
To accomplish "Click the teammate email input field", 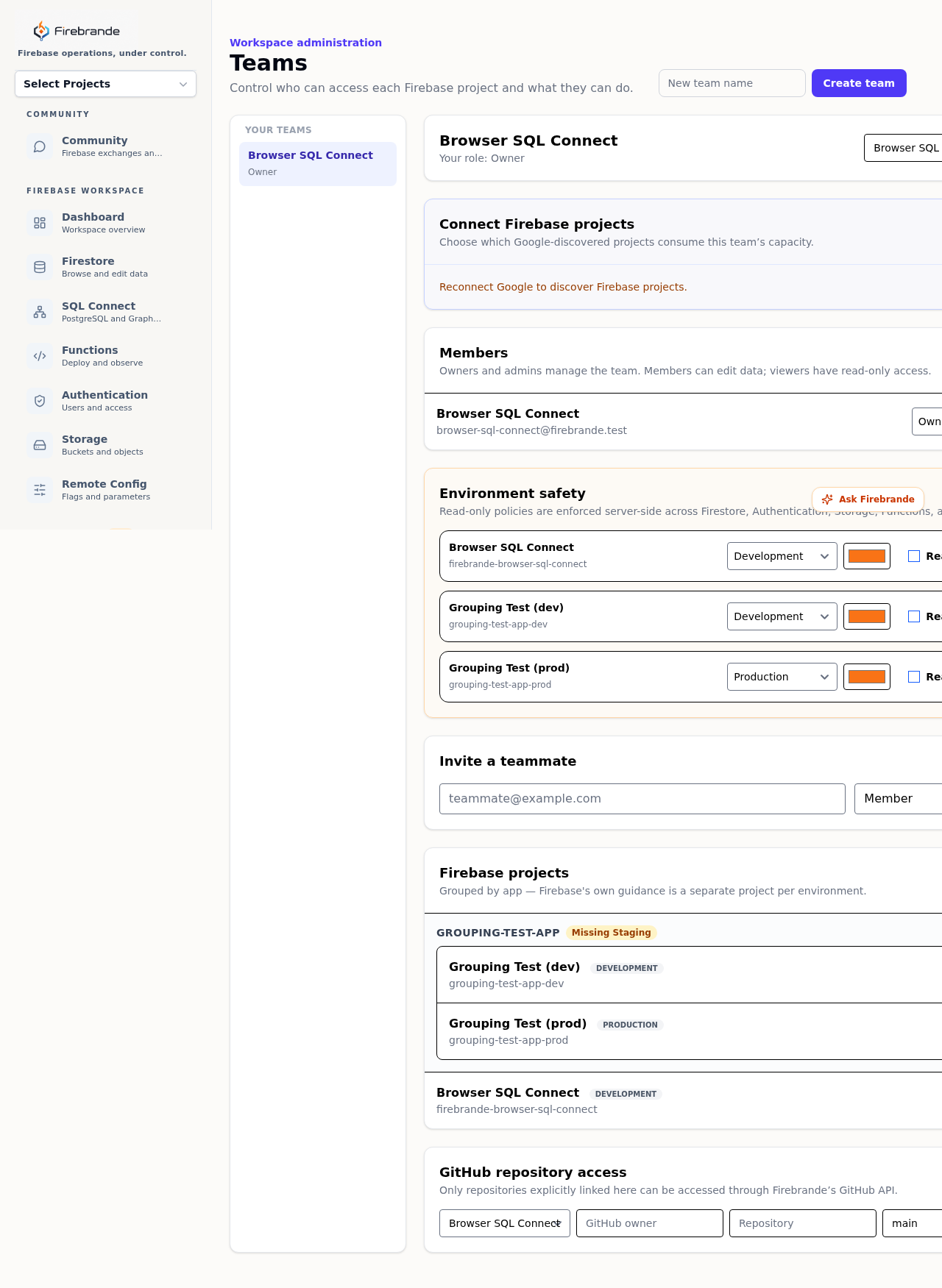I will tap(642, 799).
